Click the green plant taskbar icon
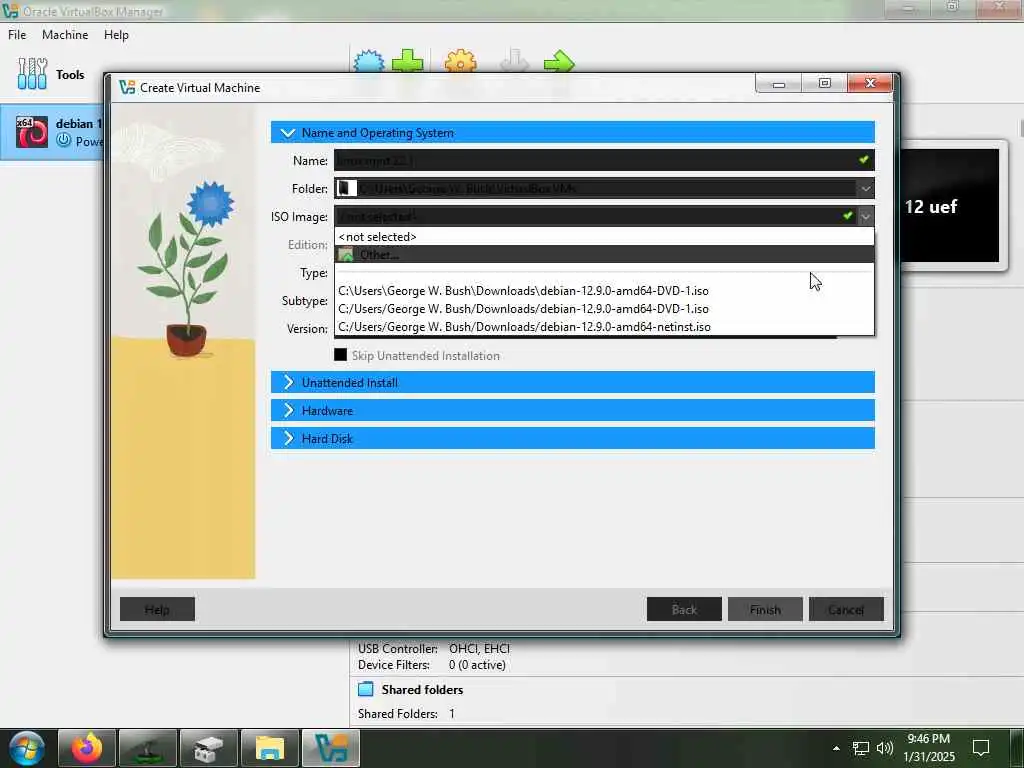The width and height of the screenshot is (1024, 768). 148,748
